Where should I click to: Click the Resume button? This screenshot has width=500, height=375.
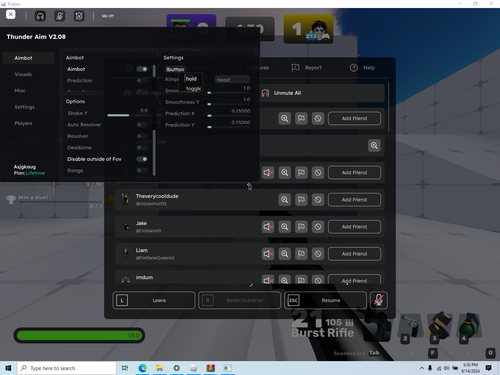coord(325,300)
